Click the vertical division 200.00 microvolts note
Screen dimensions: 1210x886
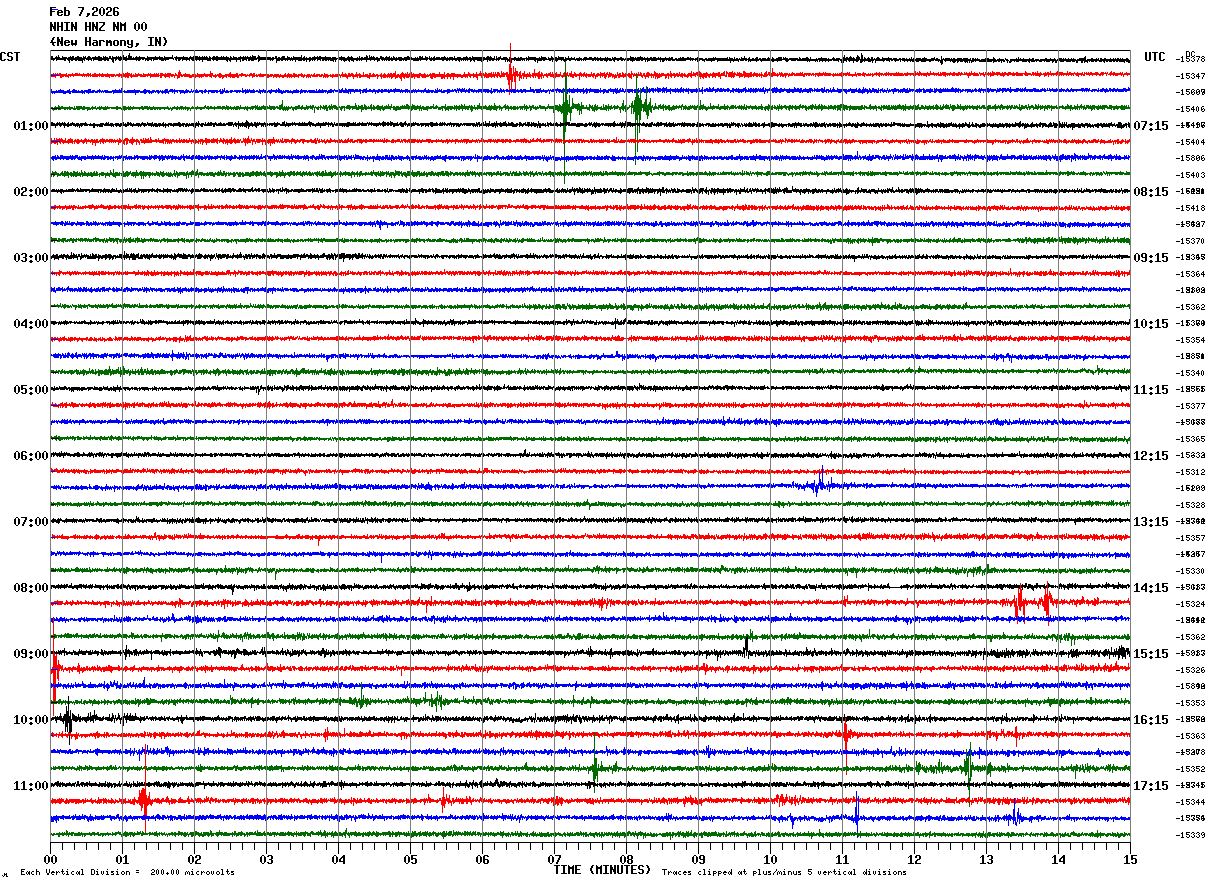click(x=128, y=872)
